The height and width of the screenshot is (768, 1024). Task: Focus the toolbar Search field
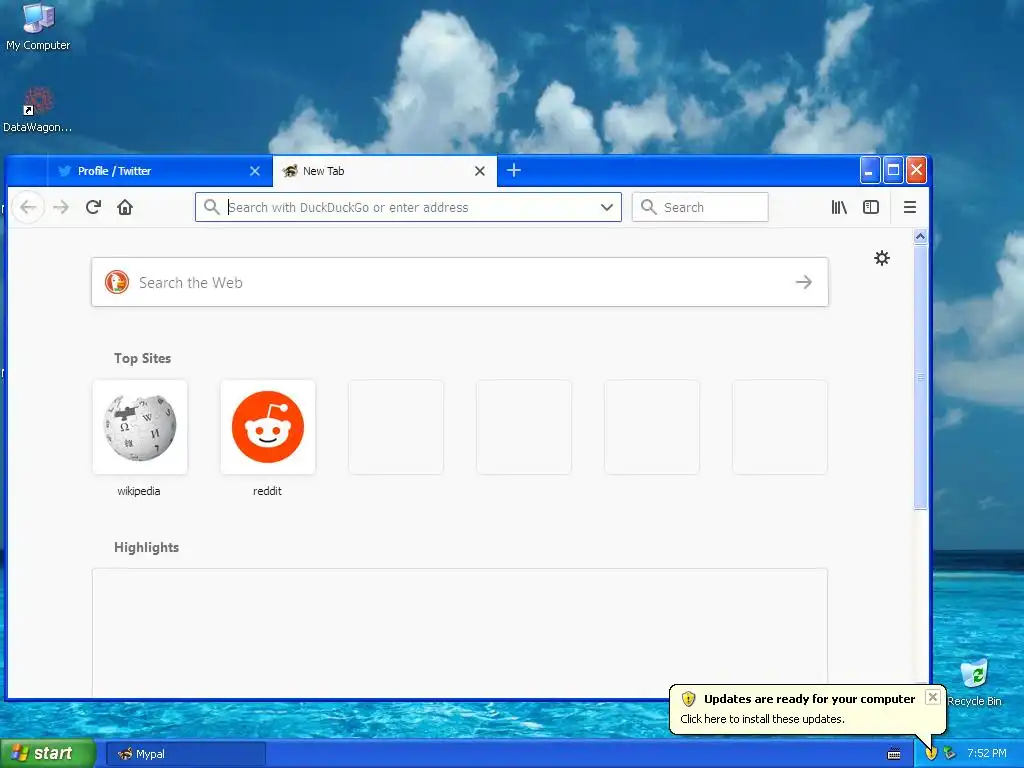coord(700,207)
